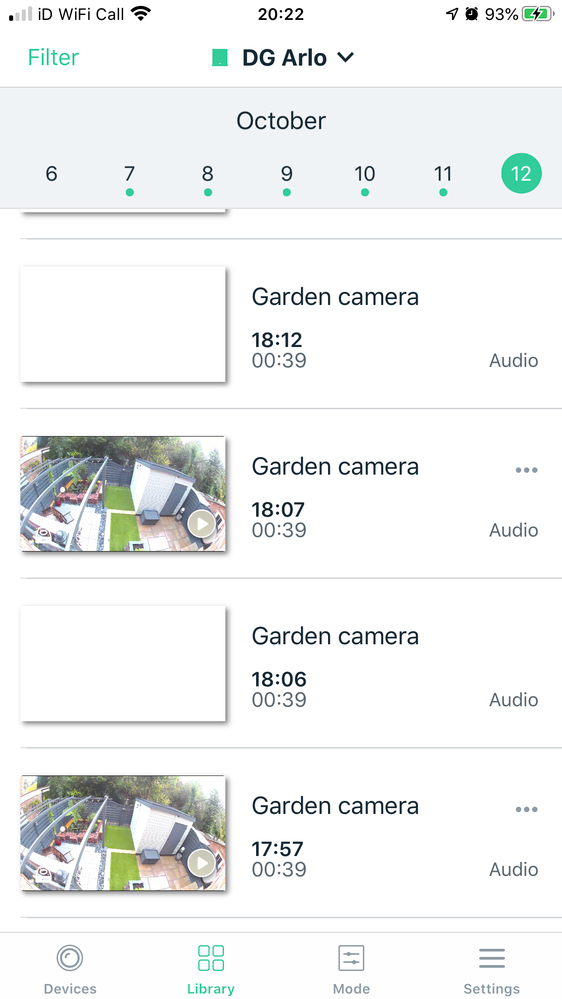The image size is (562, 999).
Task: Tap the green DG Arlo device icon
Action: point(220,58)
